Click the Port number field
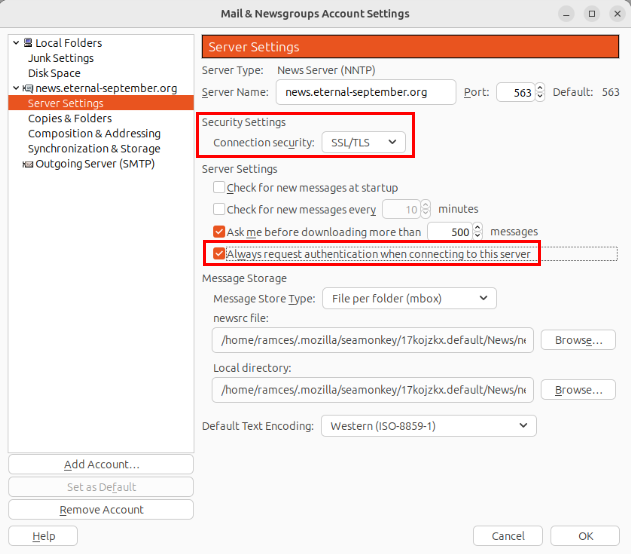This screenshot has height=554, width=631. [516, 93]
